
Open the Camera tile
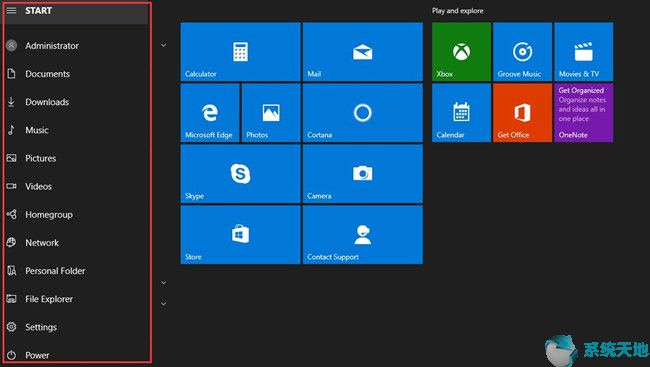(363, 174)
